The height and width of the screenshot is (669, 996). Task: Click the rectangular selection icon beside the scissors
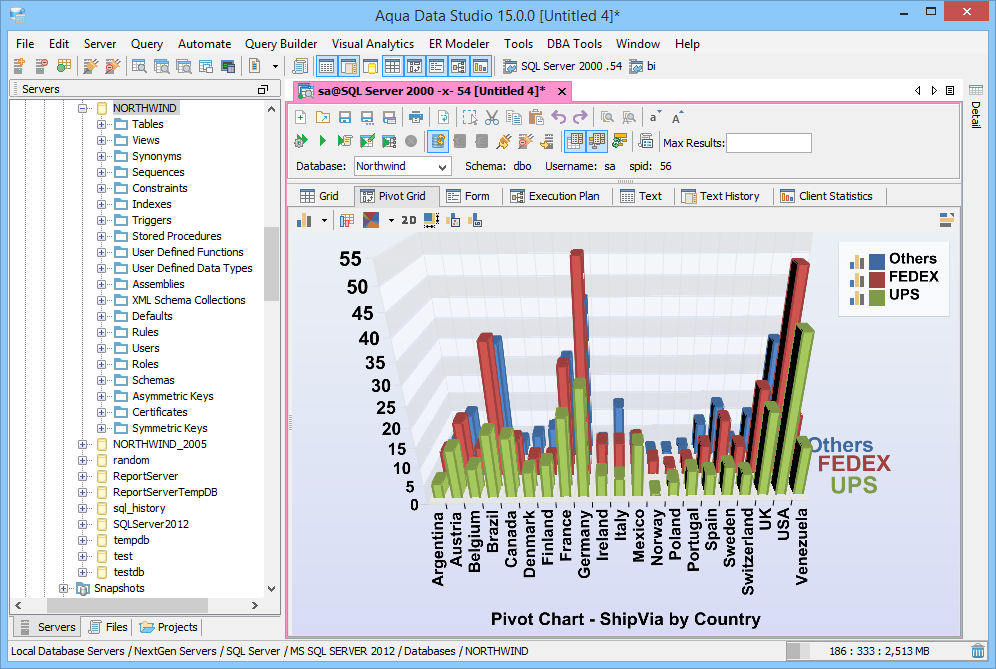[470, 118]
